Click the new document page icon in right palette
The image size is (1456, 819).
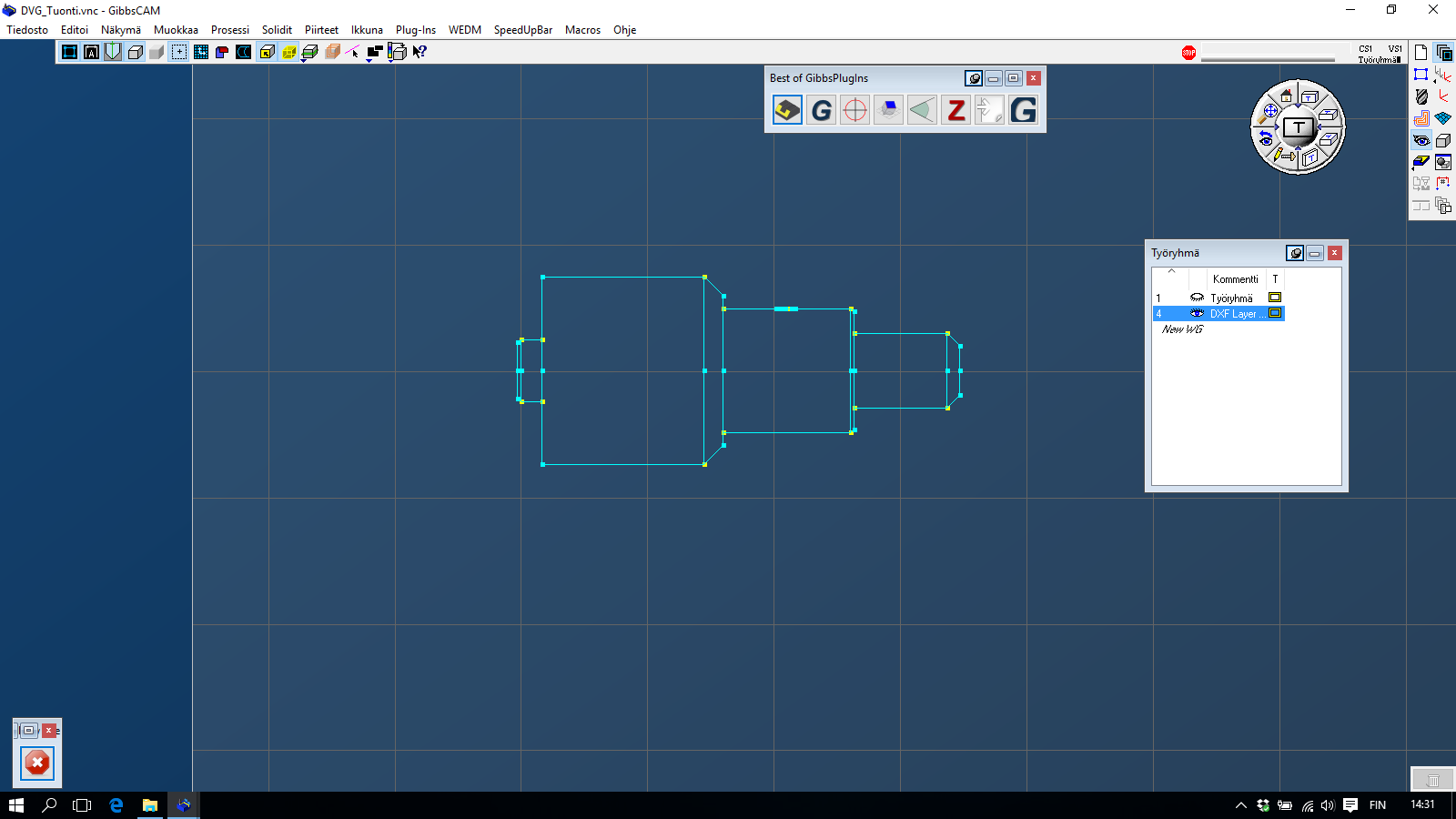point(1421,53)
